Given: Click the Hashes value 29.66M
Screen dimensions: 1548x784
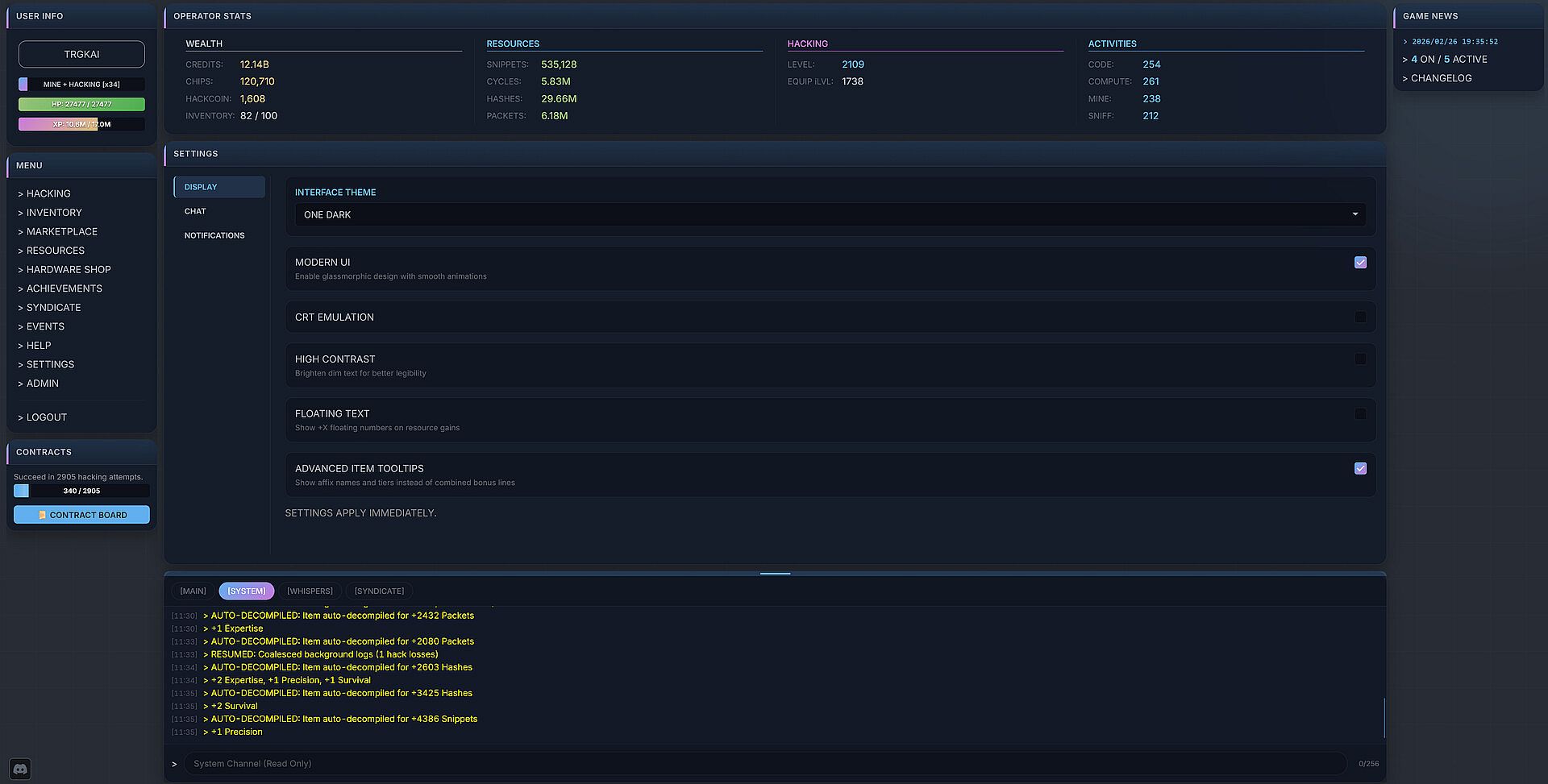Looking at the screenshot, I should 559,99.
